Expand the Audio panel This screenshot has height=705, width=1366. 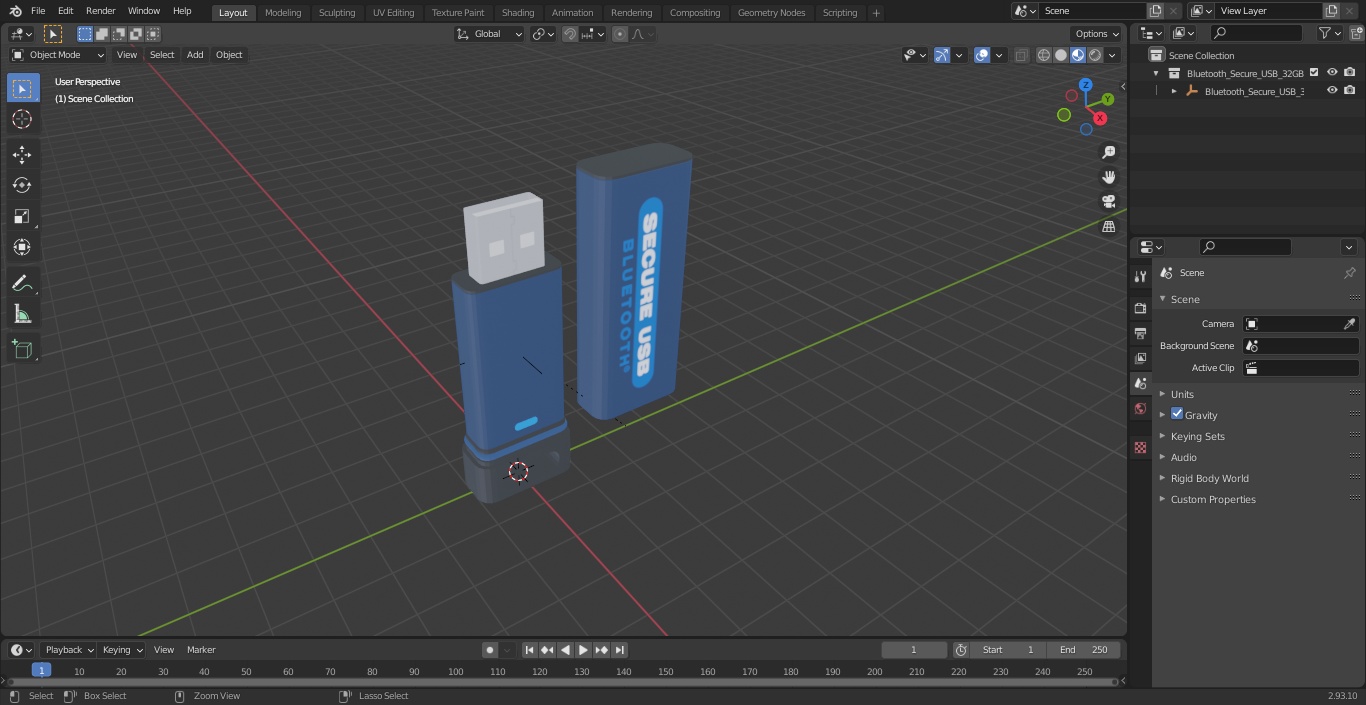tap(1183, 457)
